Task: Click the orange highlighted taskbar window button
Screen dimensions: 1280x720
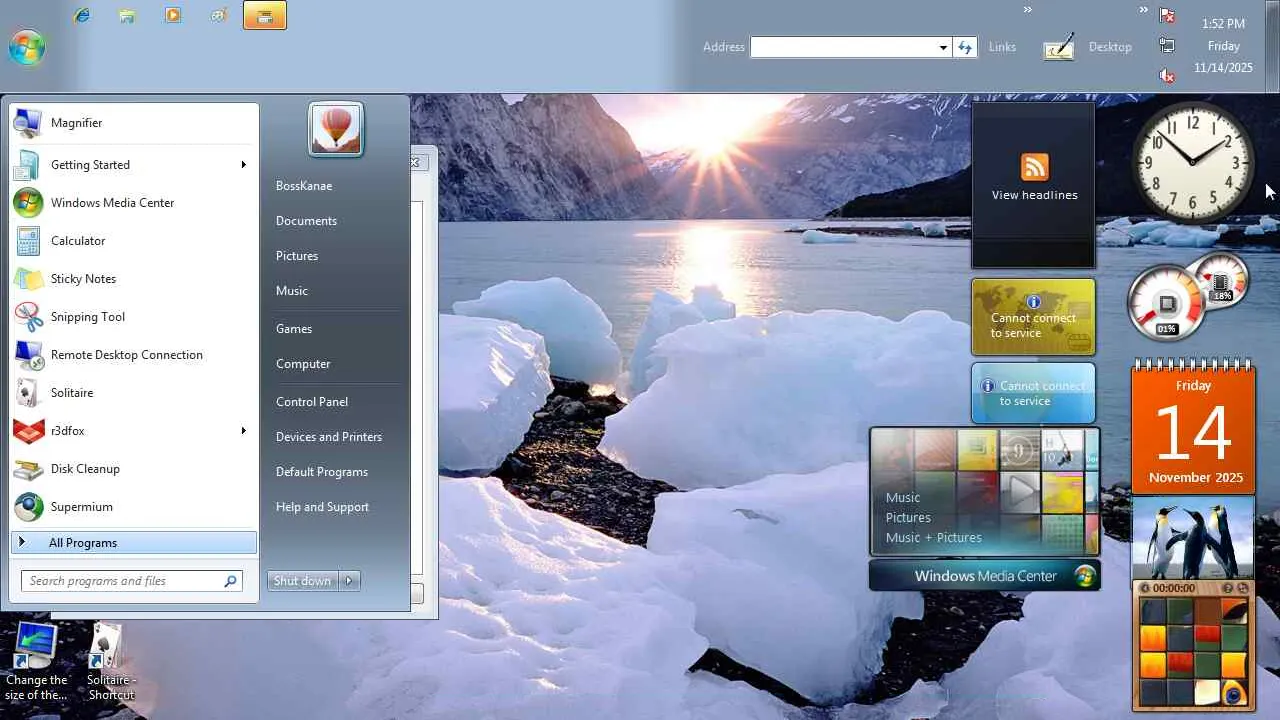Action: point(265,15)
